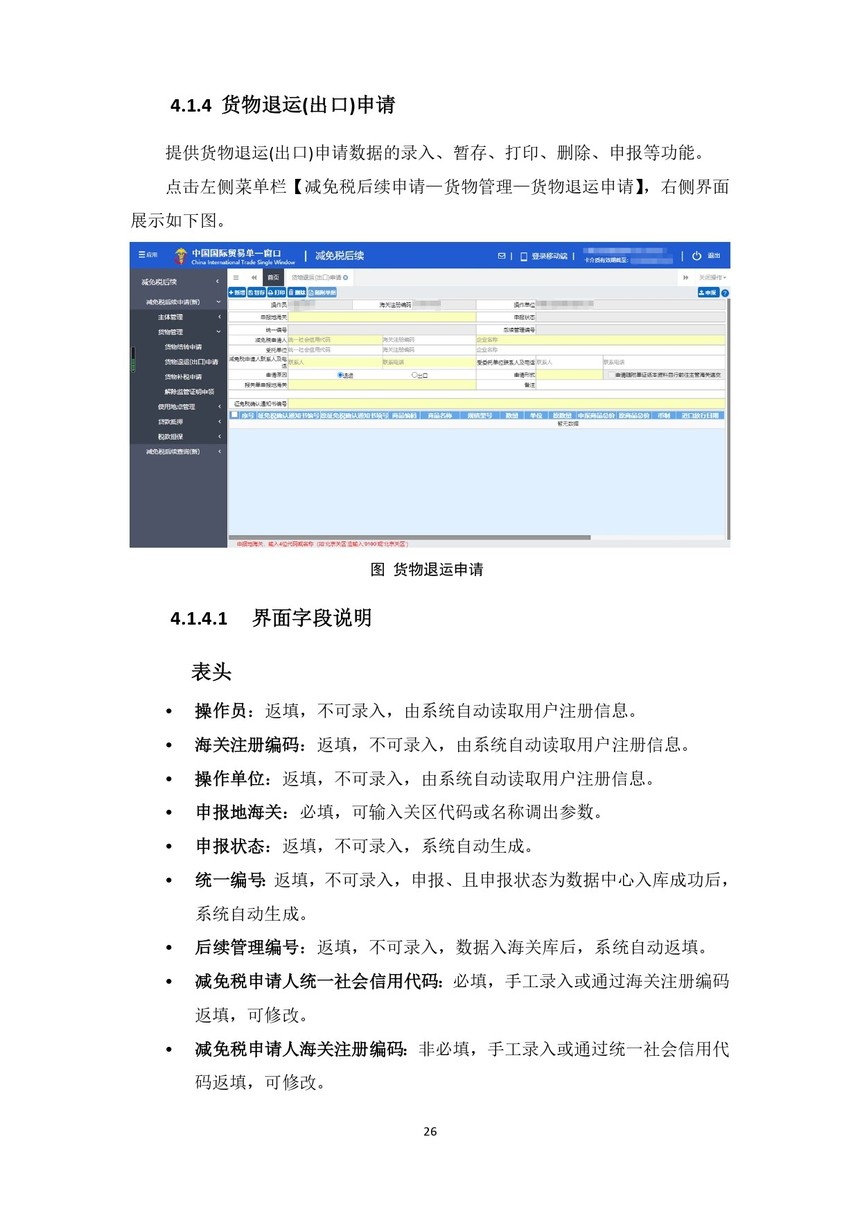Viewport: 860px width, 1216px height.
Task: Open 解除监管证明申请 in the sidebar
Action: (190, 392)
